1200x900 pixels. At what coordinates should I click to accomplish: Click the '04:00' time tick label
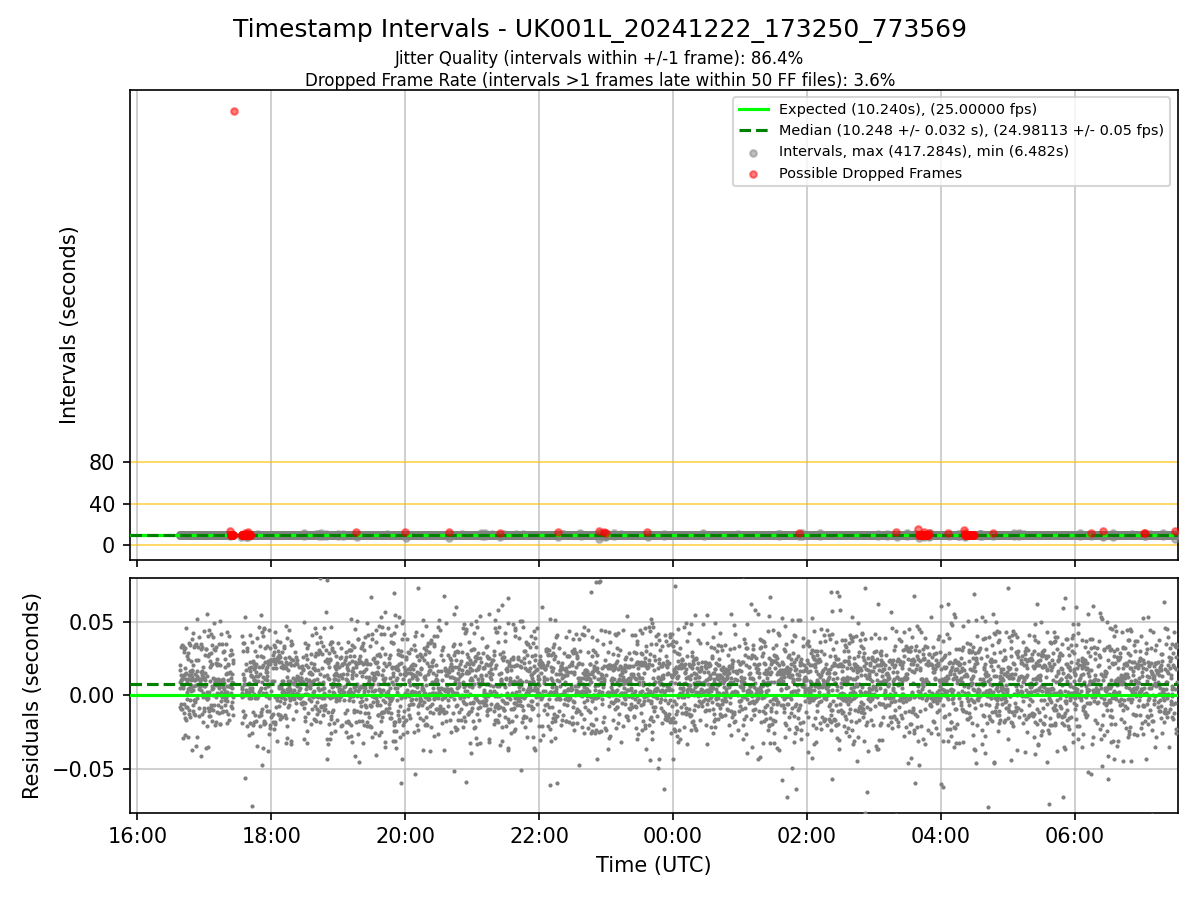(941, 834)
